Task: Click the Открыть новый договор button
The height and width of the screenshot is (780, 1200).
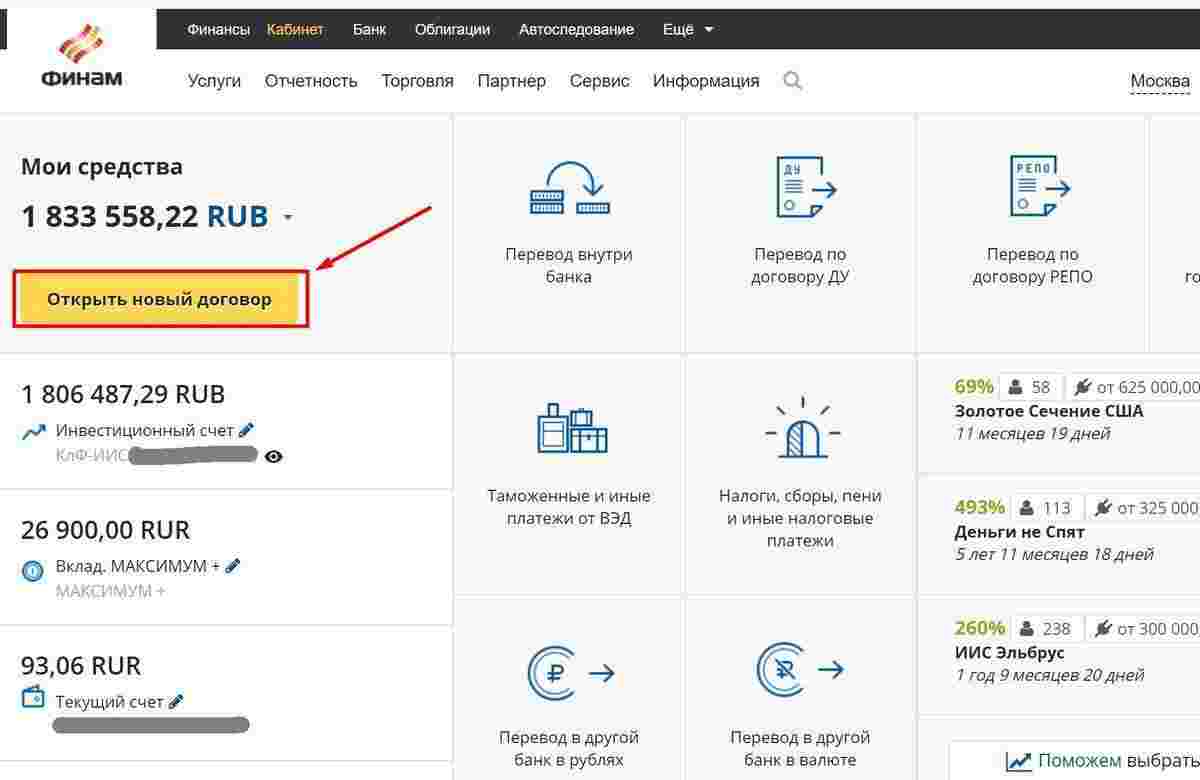Action: coord(160,299)
